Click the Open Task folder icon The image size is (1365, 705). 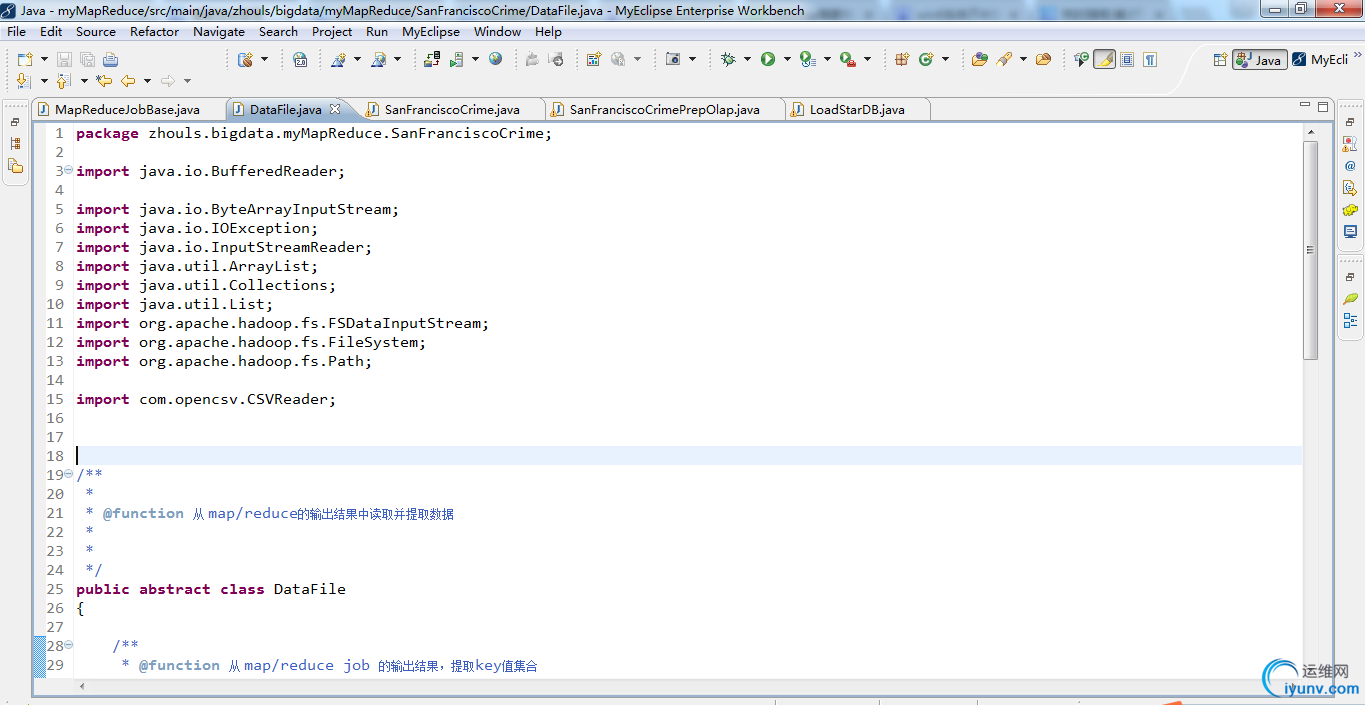[x=1043, y=59]
